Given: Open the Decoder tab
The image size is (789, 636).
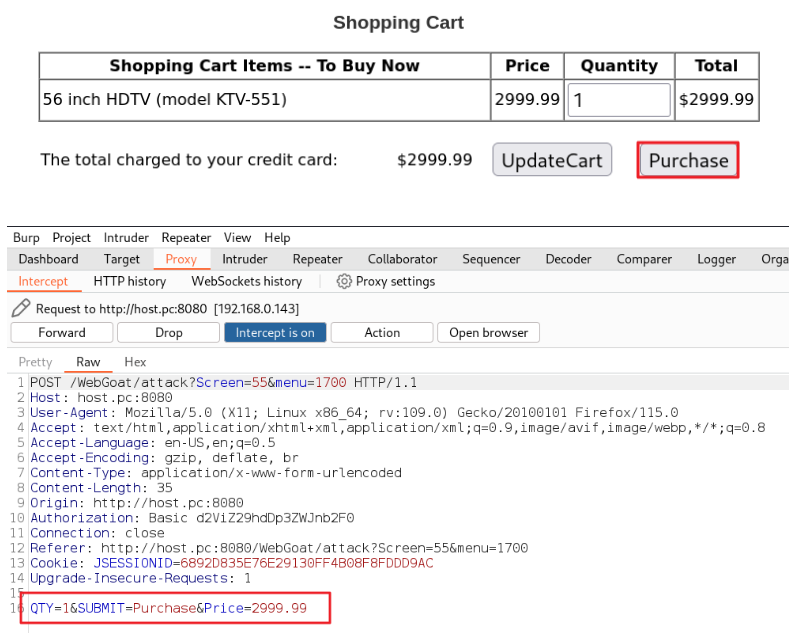Looking at the screenshot, I should (569, 259).
